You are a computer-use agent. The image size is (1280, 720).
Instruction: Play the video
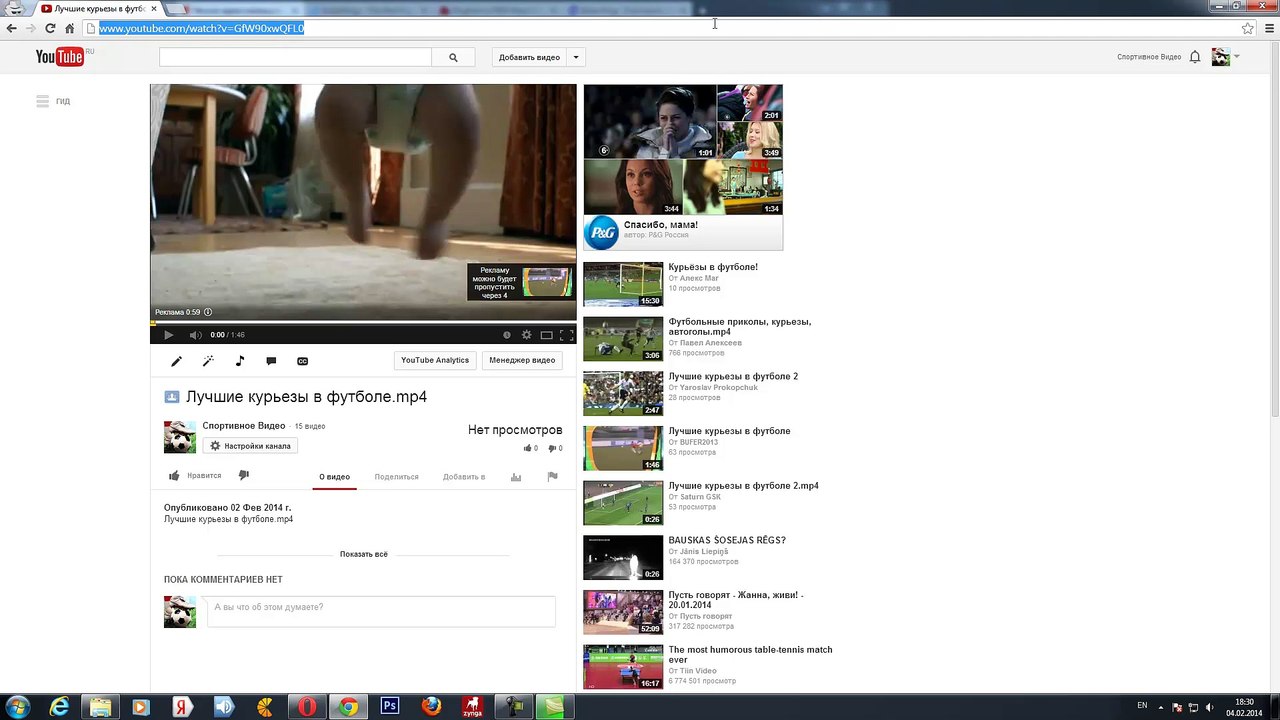(168, 335)
